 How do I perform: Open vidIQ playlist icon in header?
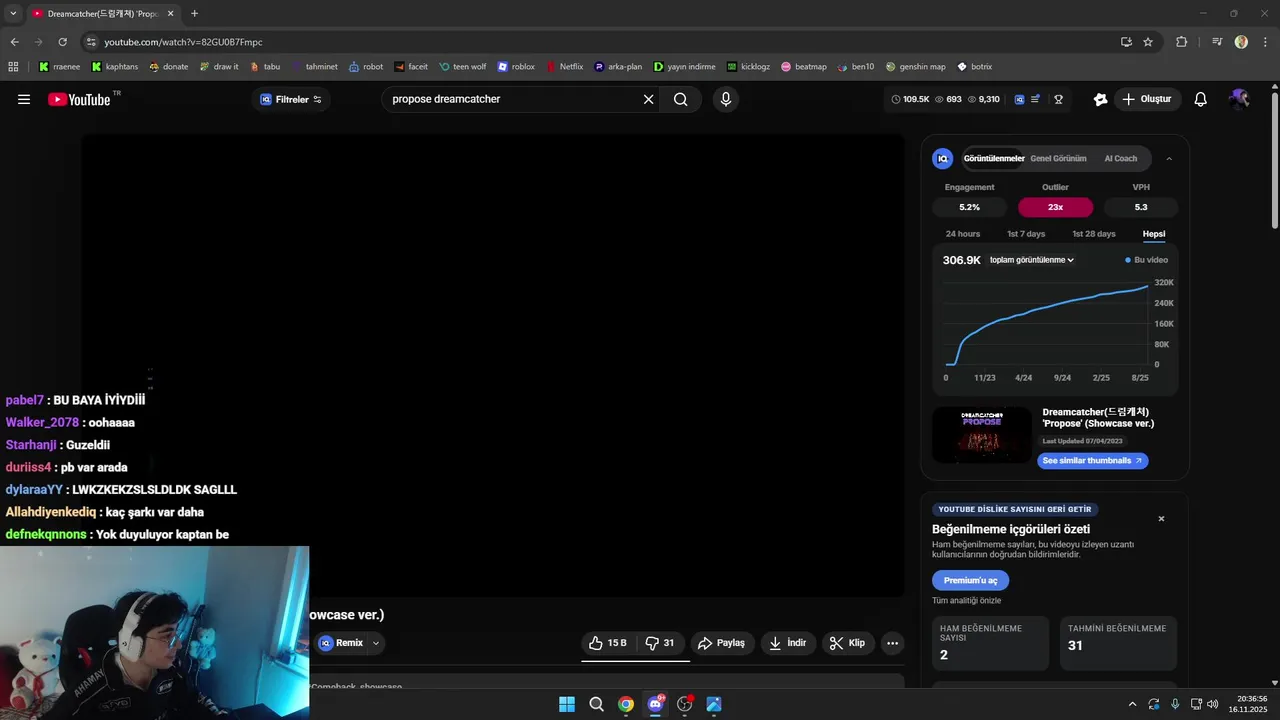[x=1036, y=99]
